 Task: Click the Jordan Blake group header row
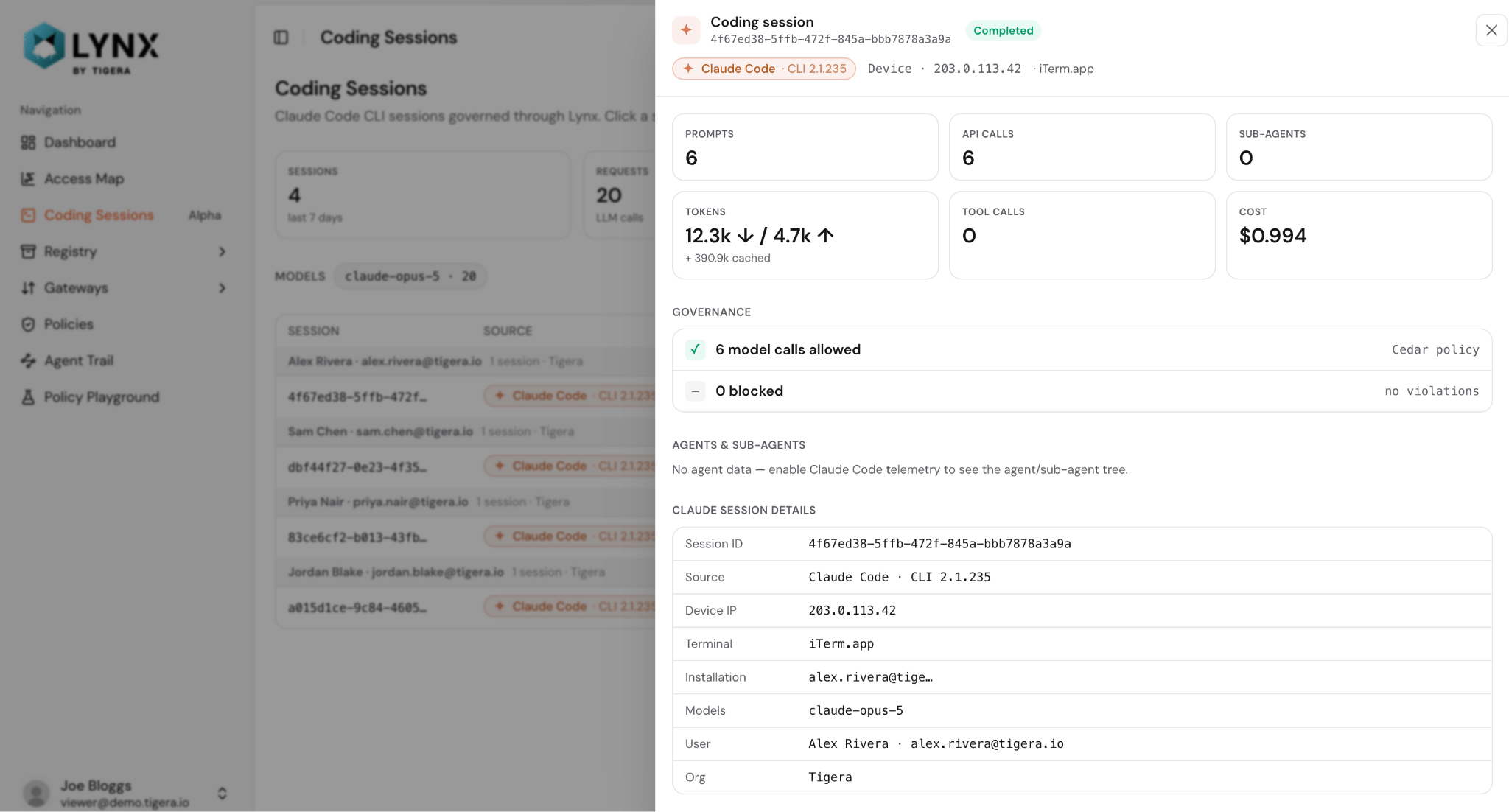tap(465, 573)
